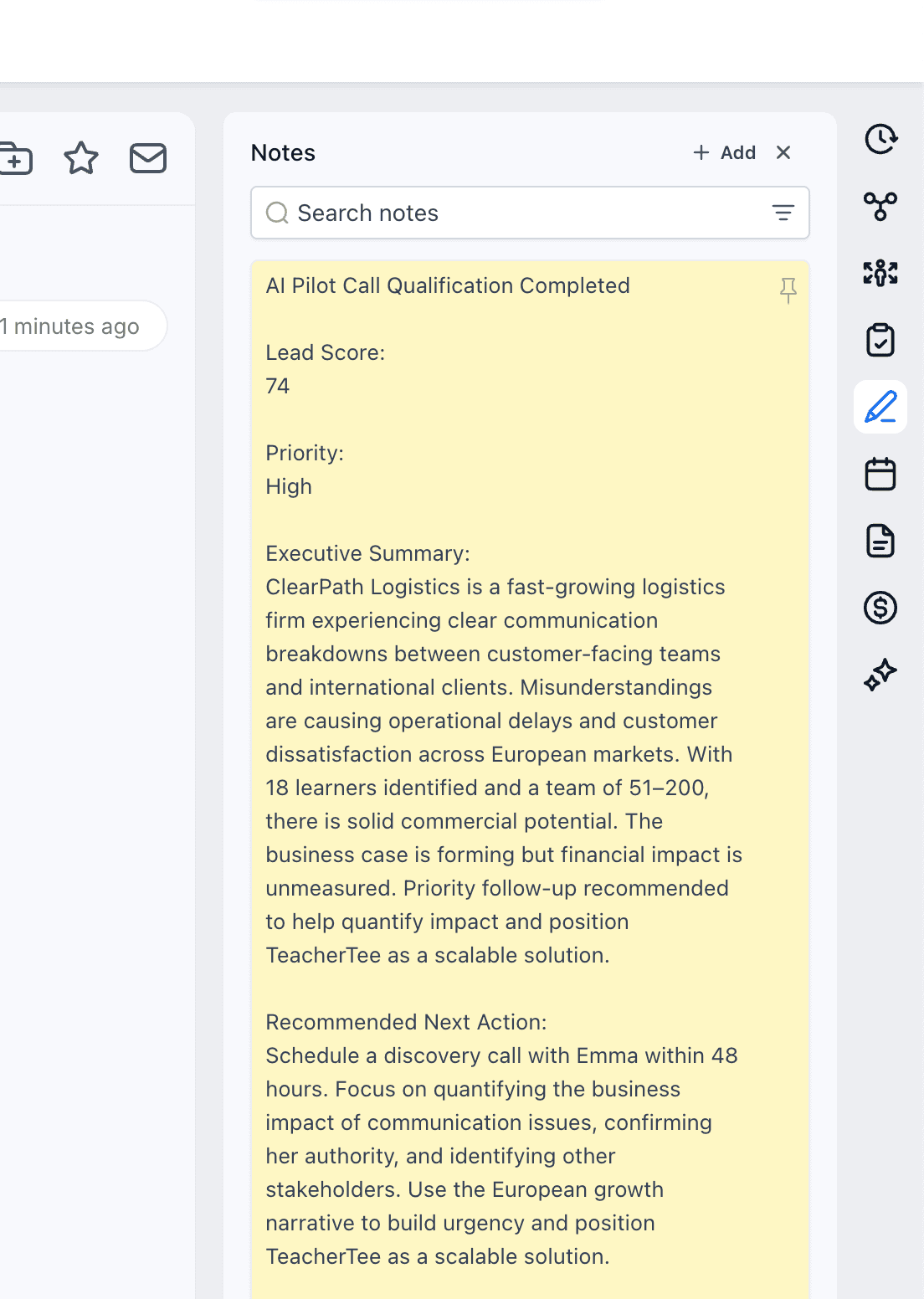
Task: Open the gear with brackets automation icon
Action: 880,273
